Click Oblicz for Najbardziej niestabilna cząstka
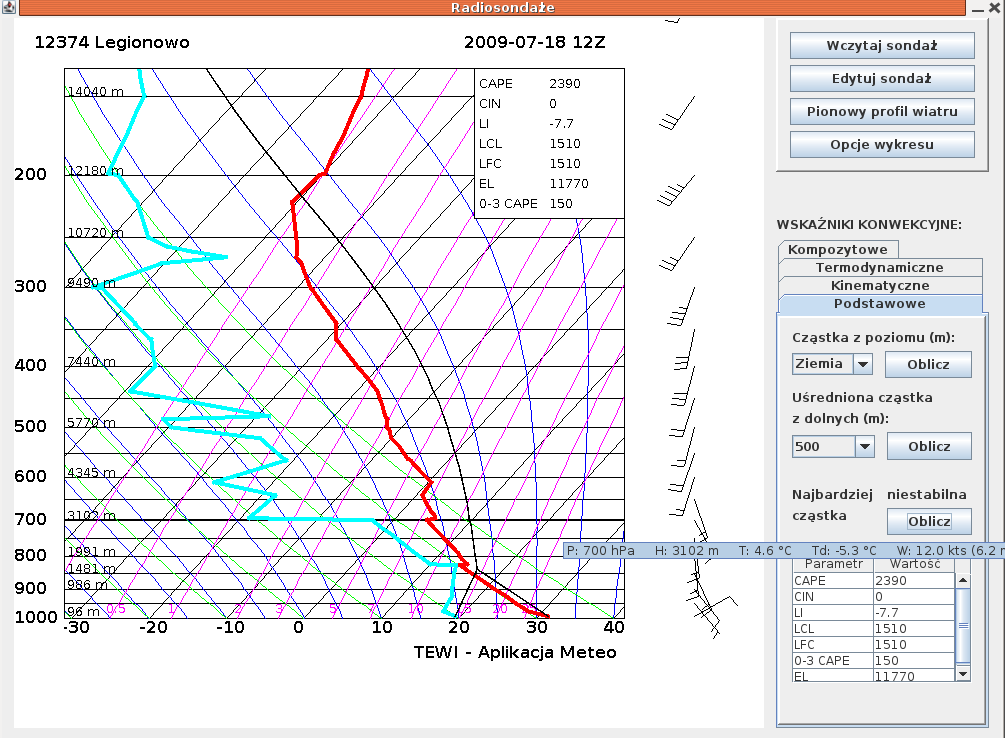This screenshot has height=738, width=1005. (929, 521)
